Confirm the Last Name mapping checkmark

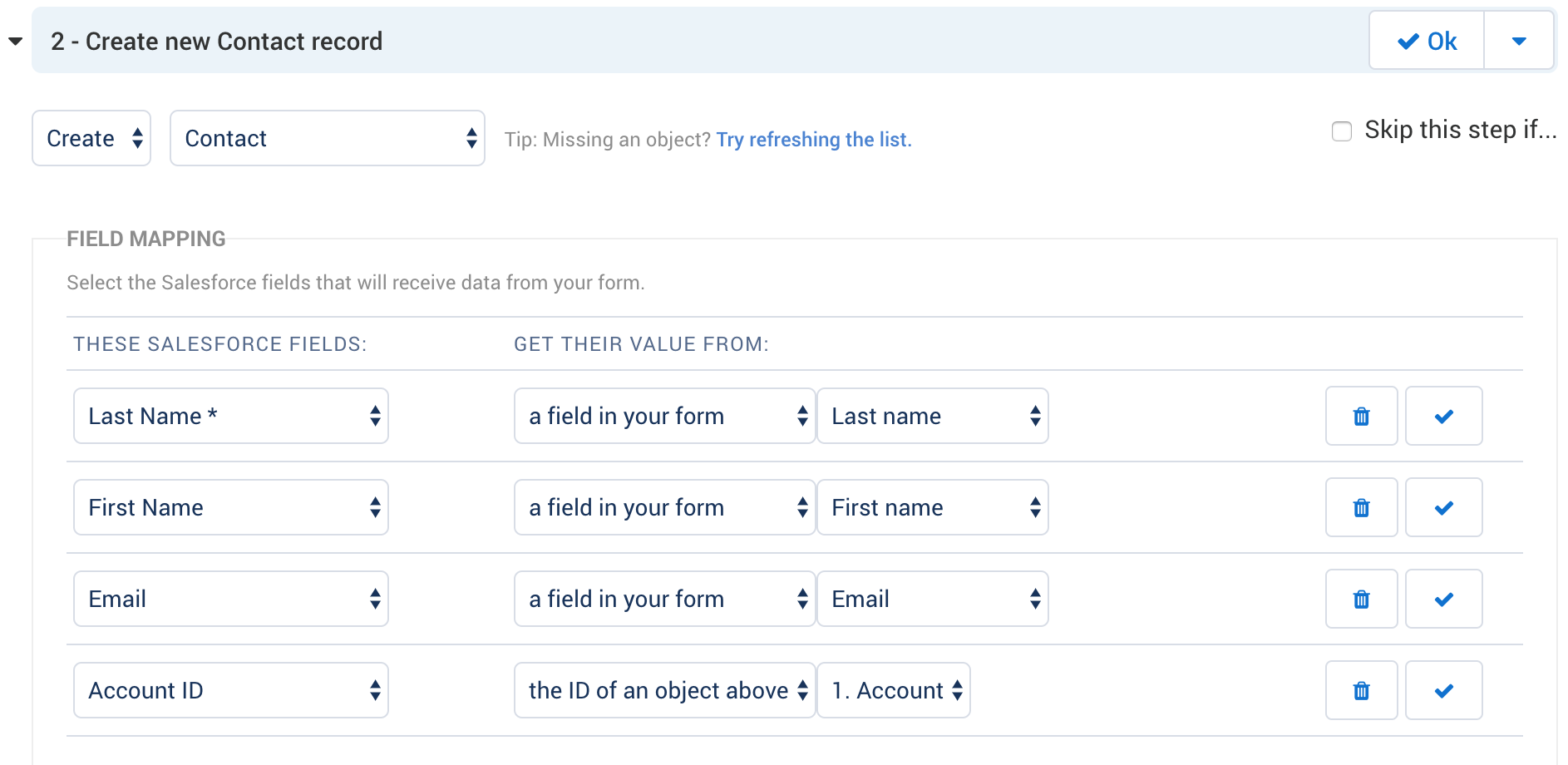coord(1443,416)
